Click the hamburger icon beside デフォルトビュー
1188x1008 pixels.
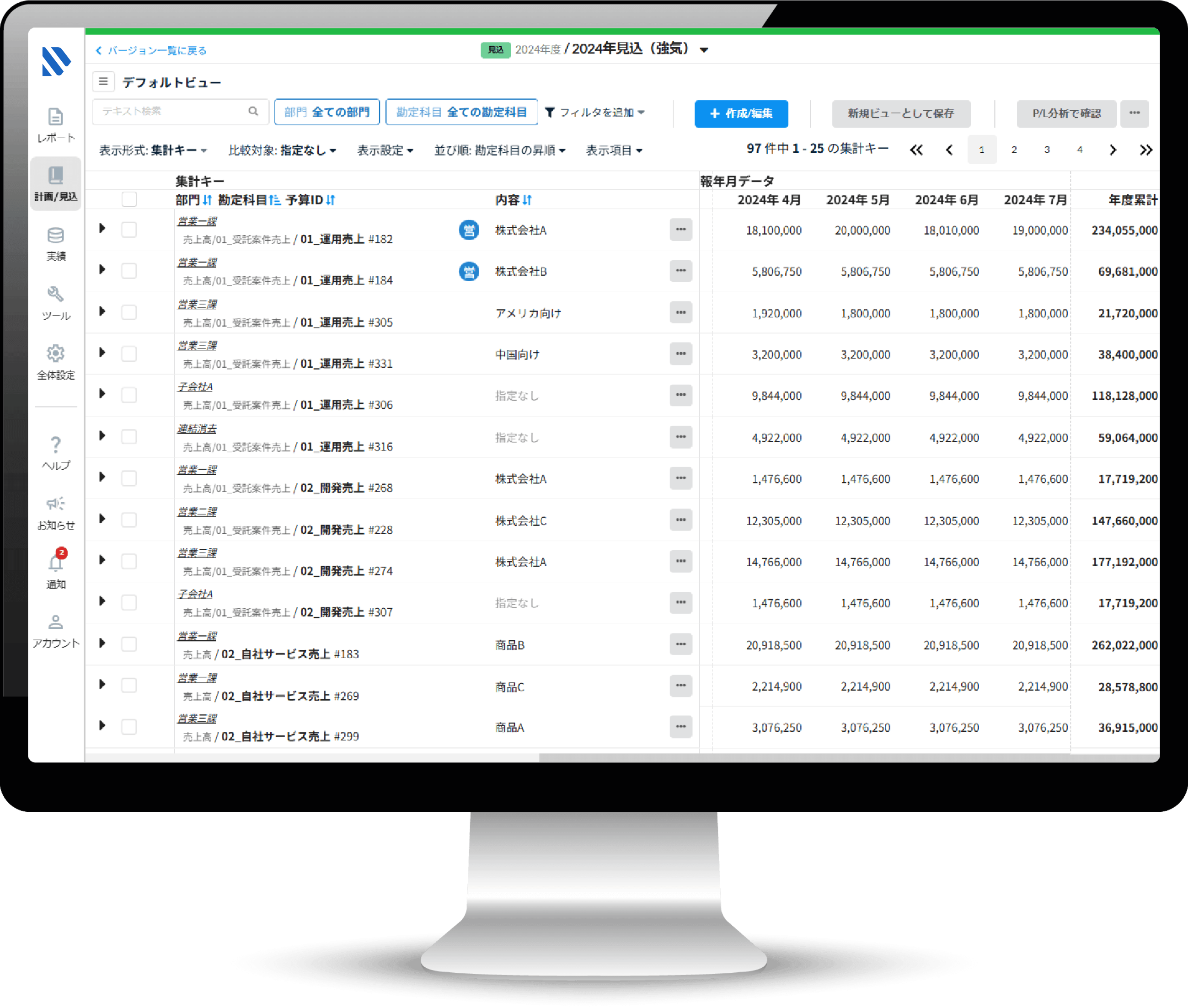(x=103, y=82)
